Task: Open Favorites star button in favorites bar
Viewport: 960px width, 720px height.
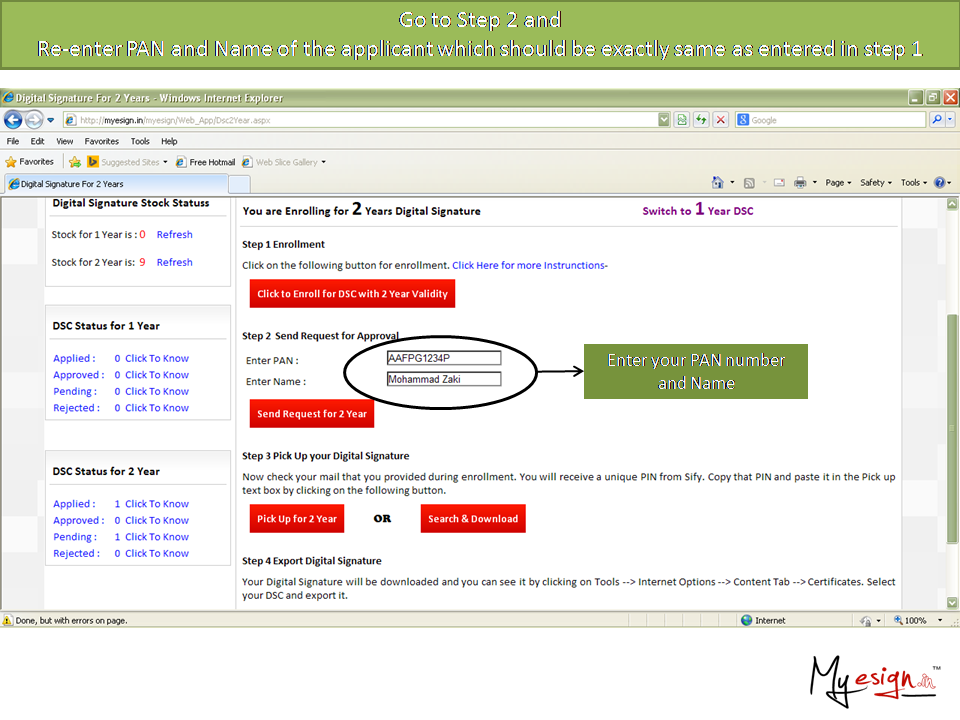Action: point(30,162)
